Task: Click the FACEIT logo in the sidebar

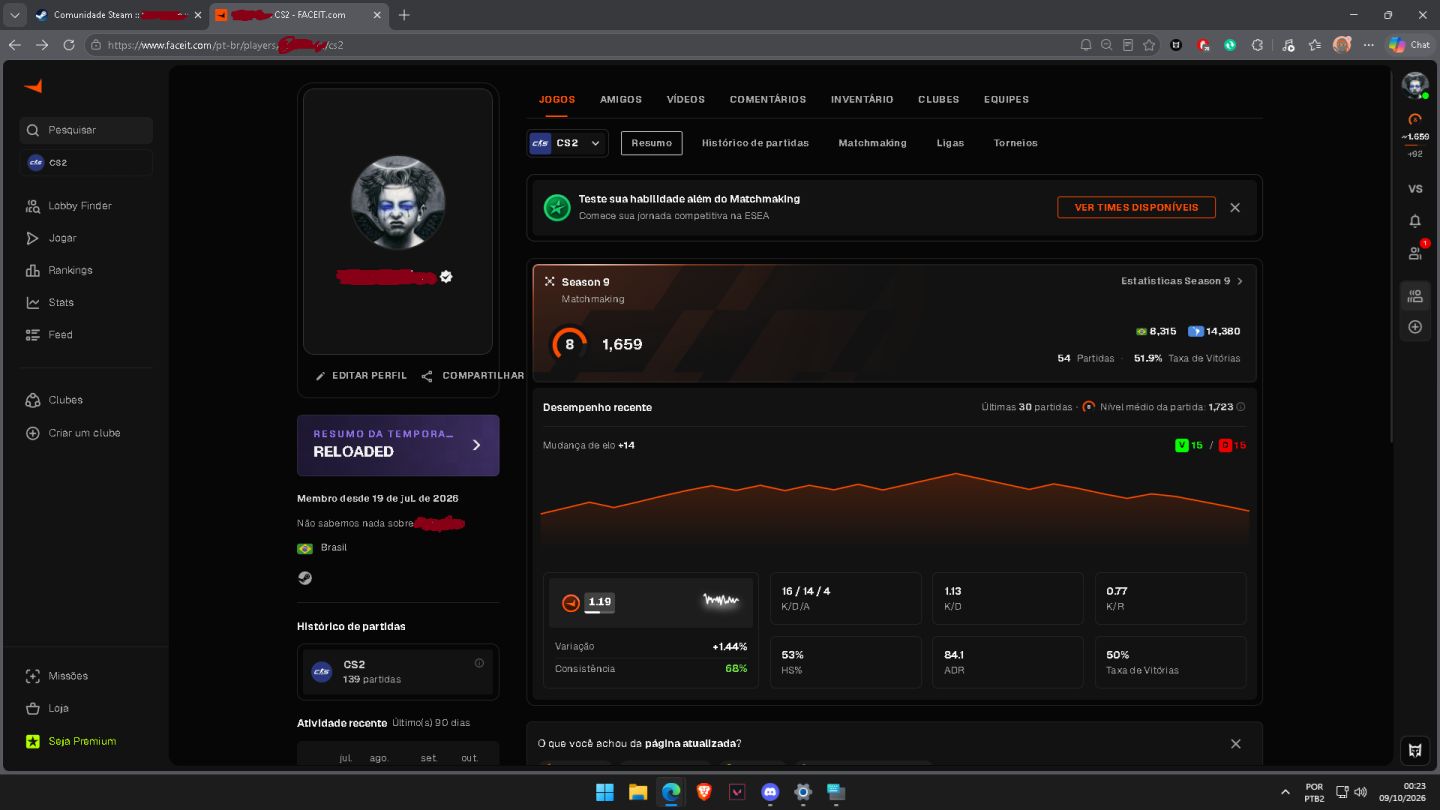Action: (33, 87)
